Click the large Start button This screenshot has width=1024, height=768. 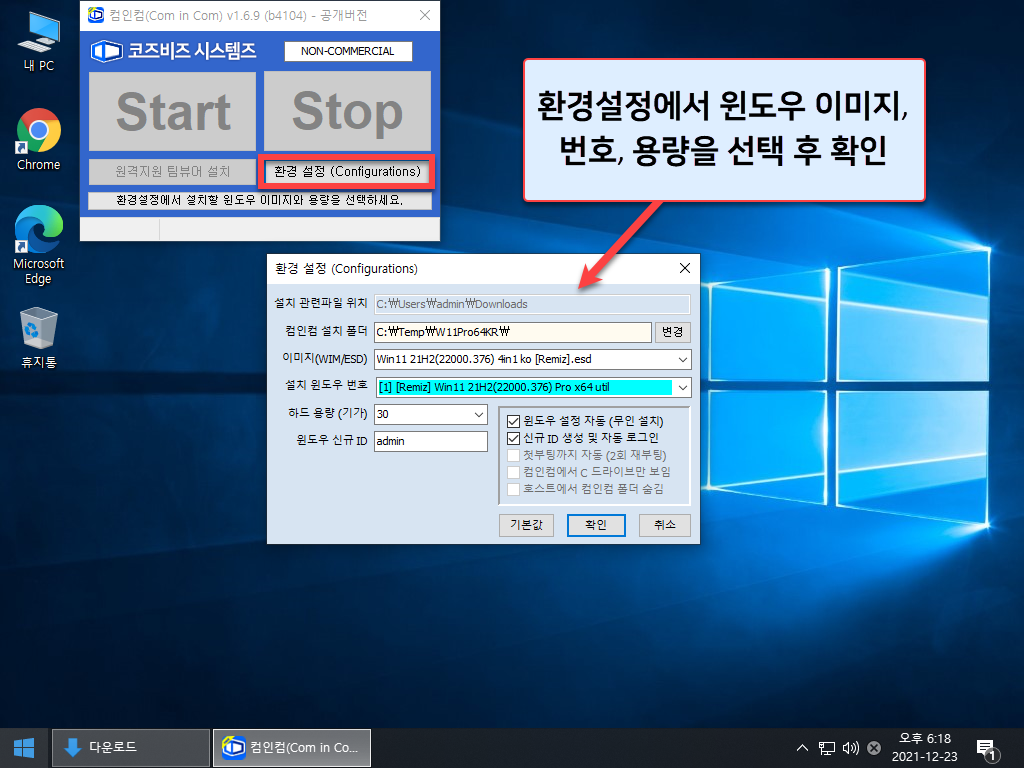click(x=172, y=111)
